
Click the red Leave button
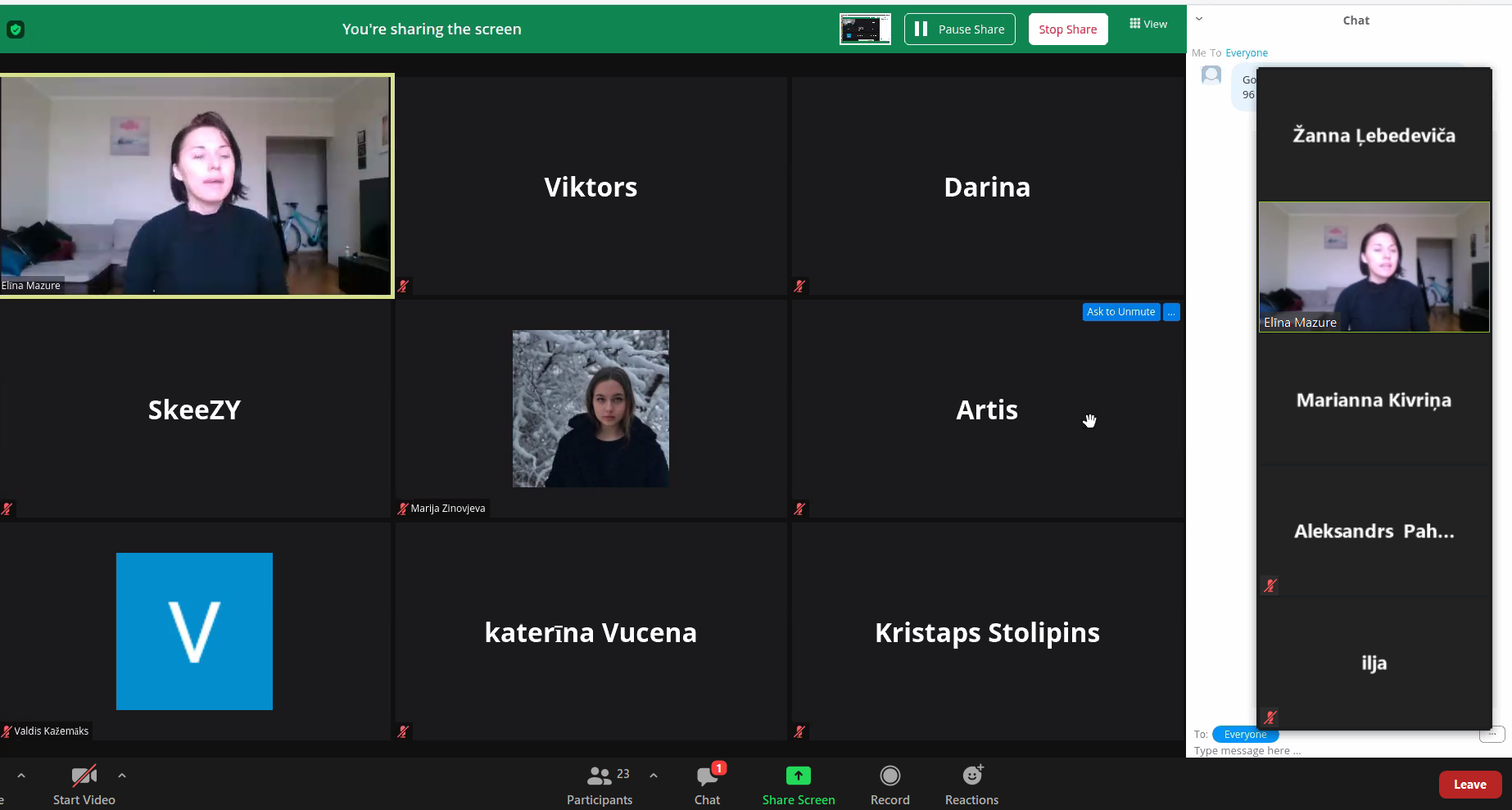coord(1469,785)
